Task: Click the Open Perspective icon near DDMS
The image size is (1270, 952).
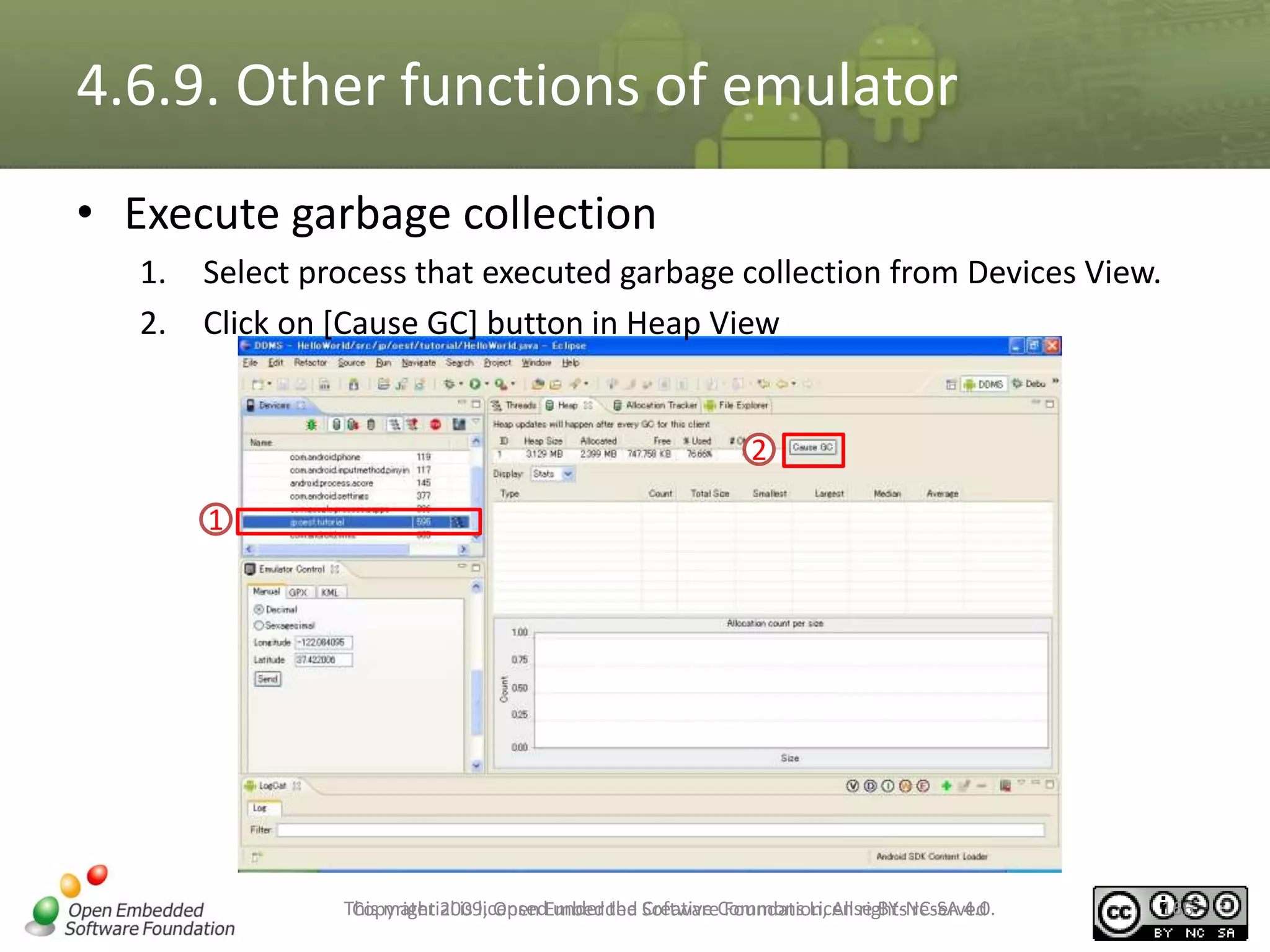Action: [x=951, y=384]
